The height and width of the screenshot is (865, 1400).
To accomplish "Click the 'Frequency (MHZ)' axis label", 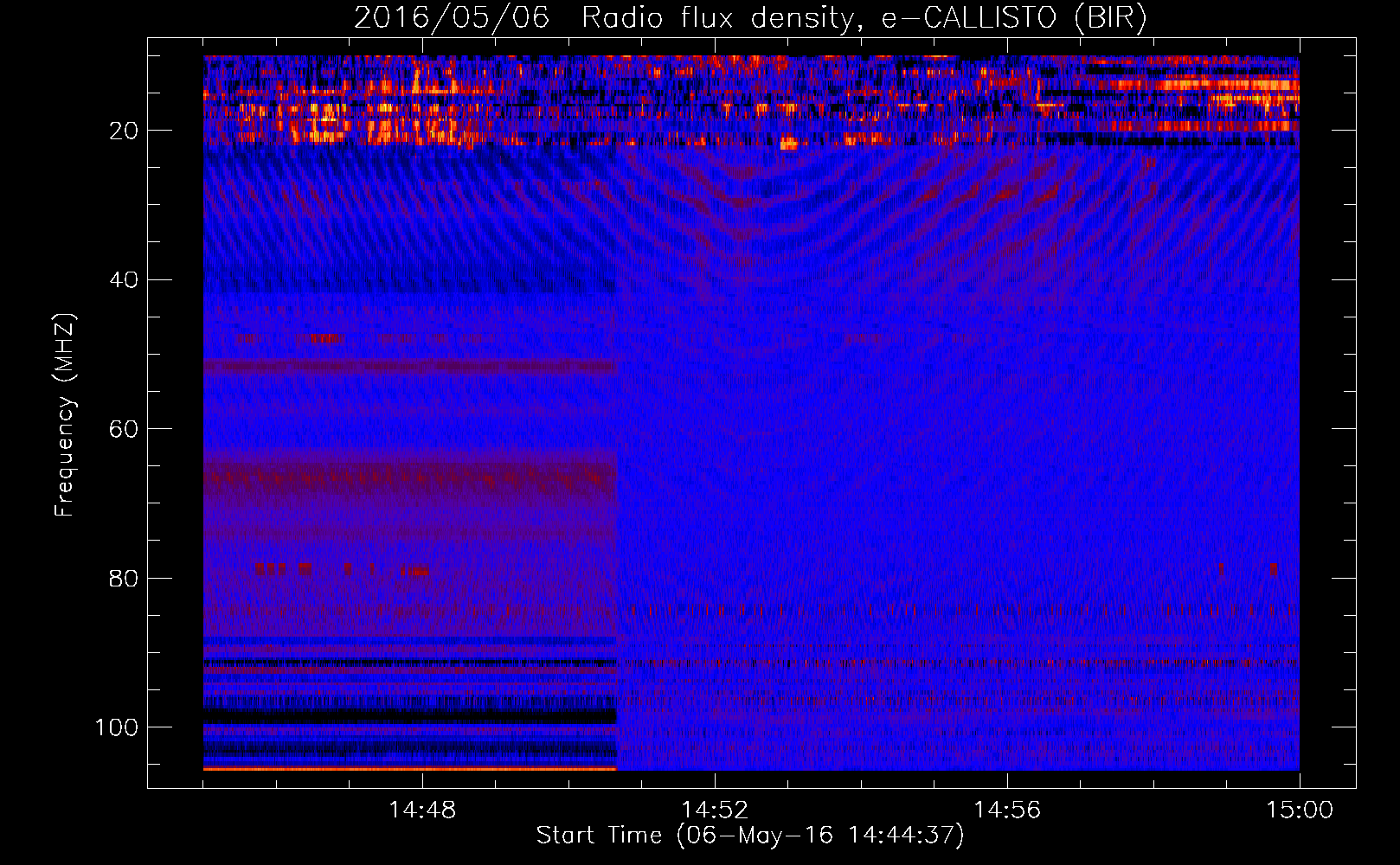I will (65, 414).
